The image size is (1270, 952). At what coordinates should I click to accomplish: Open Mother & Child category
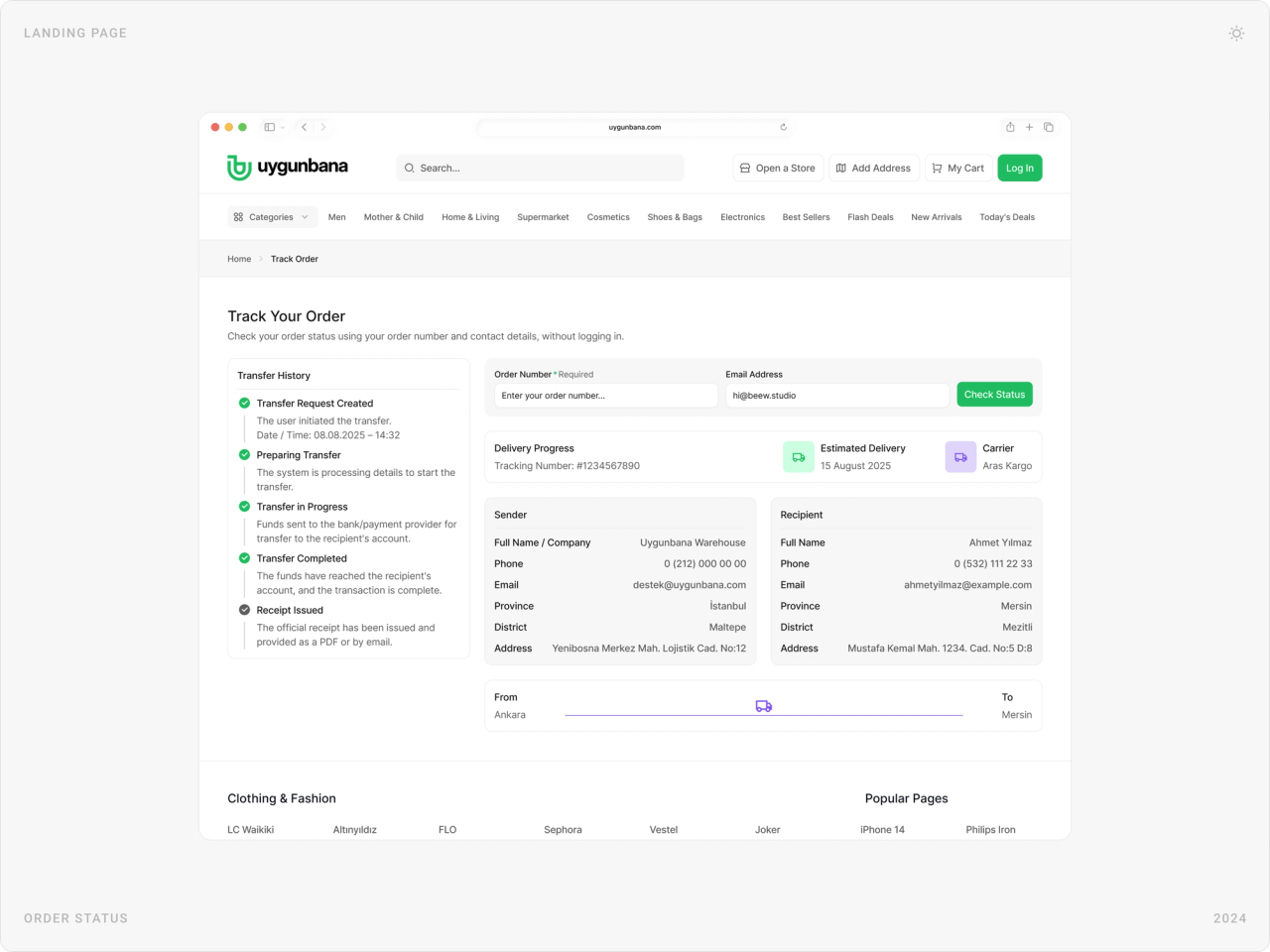(x=394, y=217)
